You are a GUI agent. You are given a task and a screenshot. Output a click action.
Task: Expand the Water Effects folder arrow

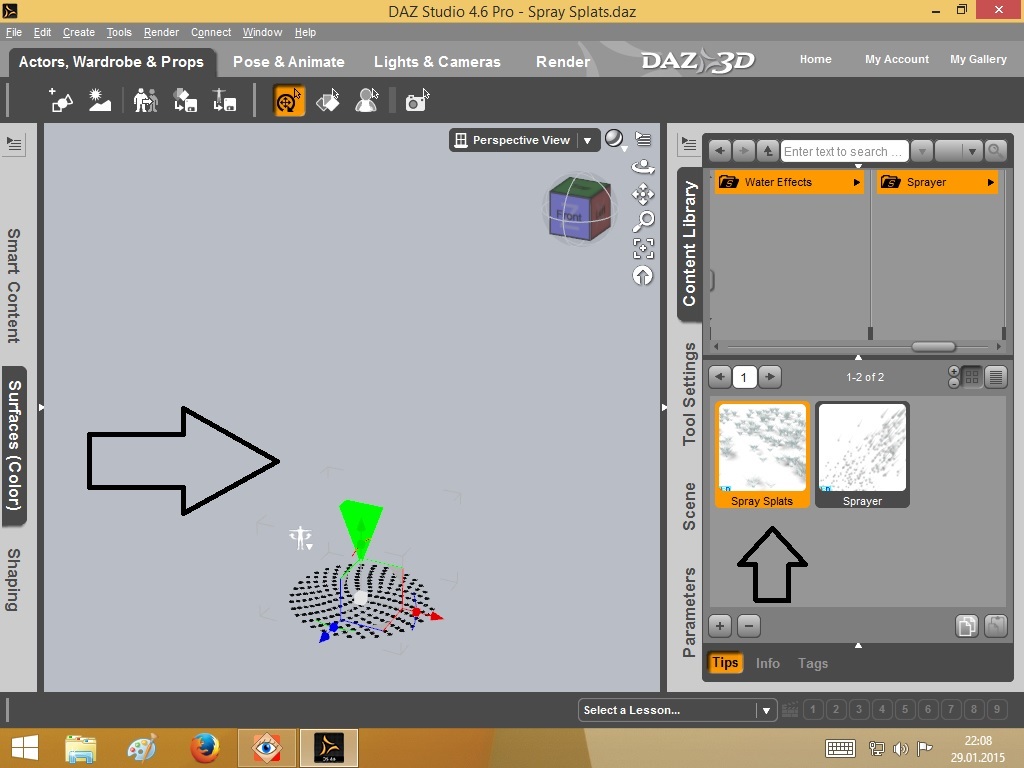(x=856, y=182)
